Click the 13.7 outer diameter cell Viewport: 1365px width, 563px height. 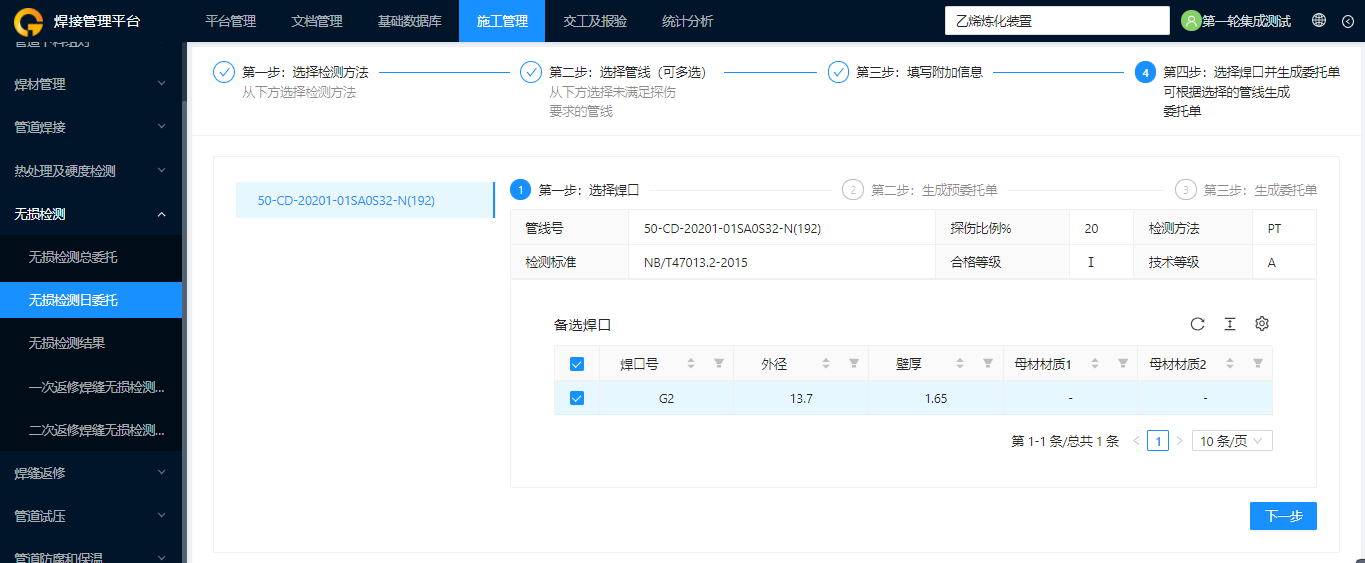(x=801, y=398)
